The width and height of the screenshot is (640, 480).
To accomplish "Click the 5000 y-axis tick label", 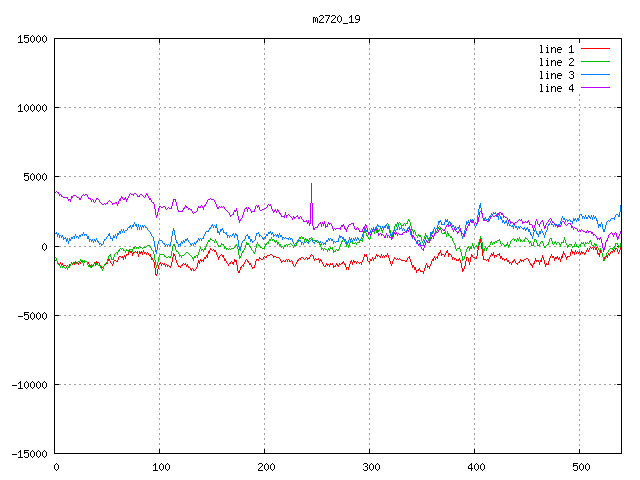I will tap(34, 177).
